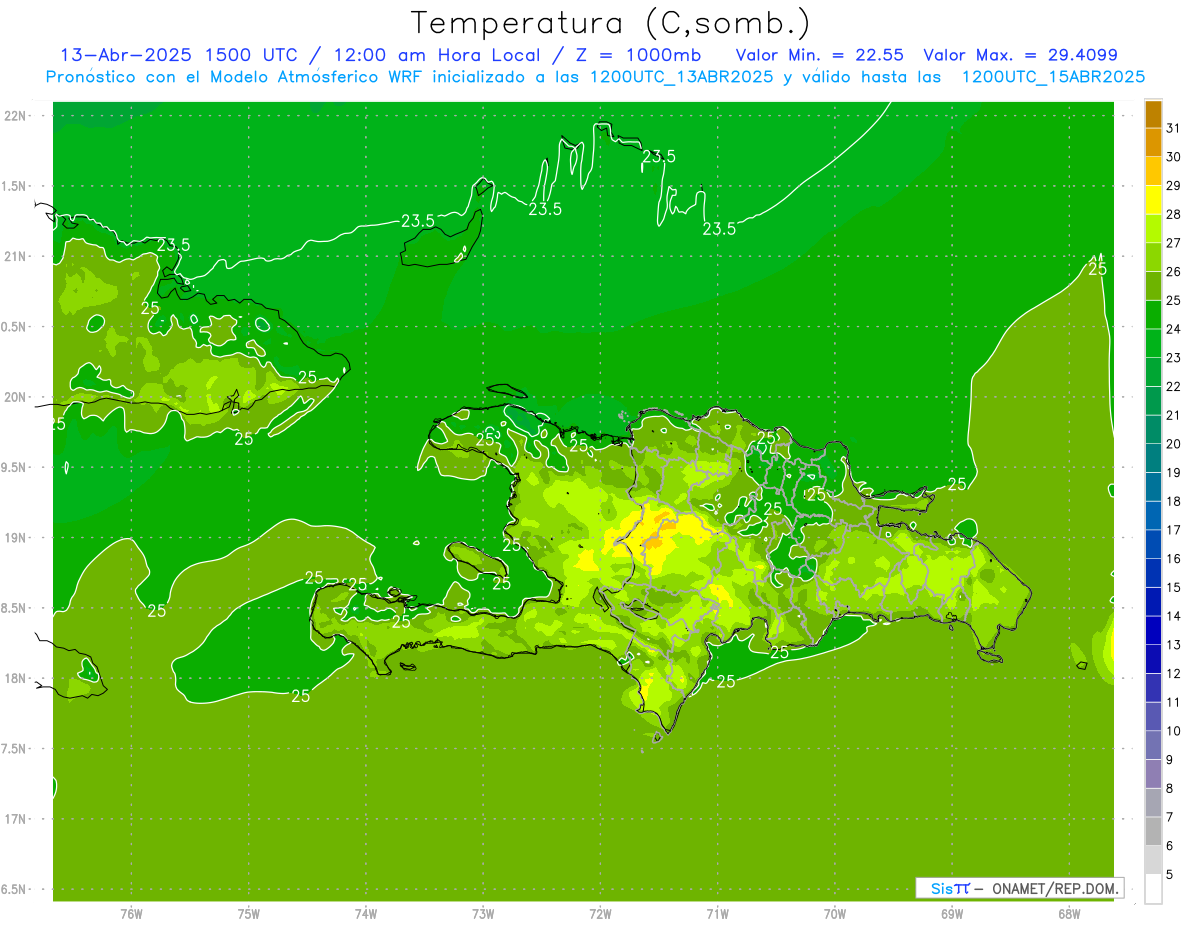This screenshot has width=1200, height=927.
Task: Click the '0.5N' latitude axis label
Action: 14,327
